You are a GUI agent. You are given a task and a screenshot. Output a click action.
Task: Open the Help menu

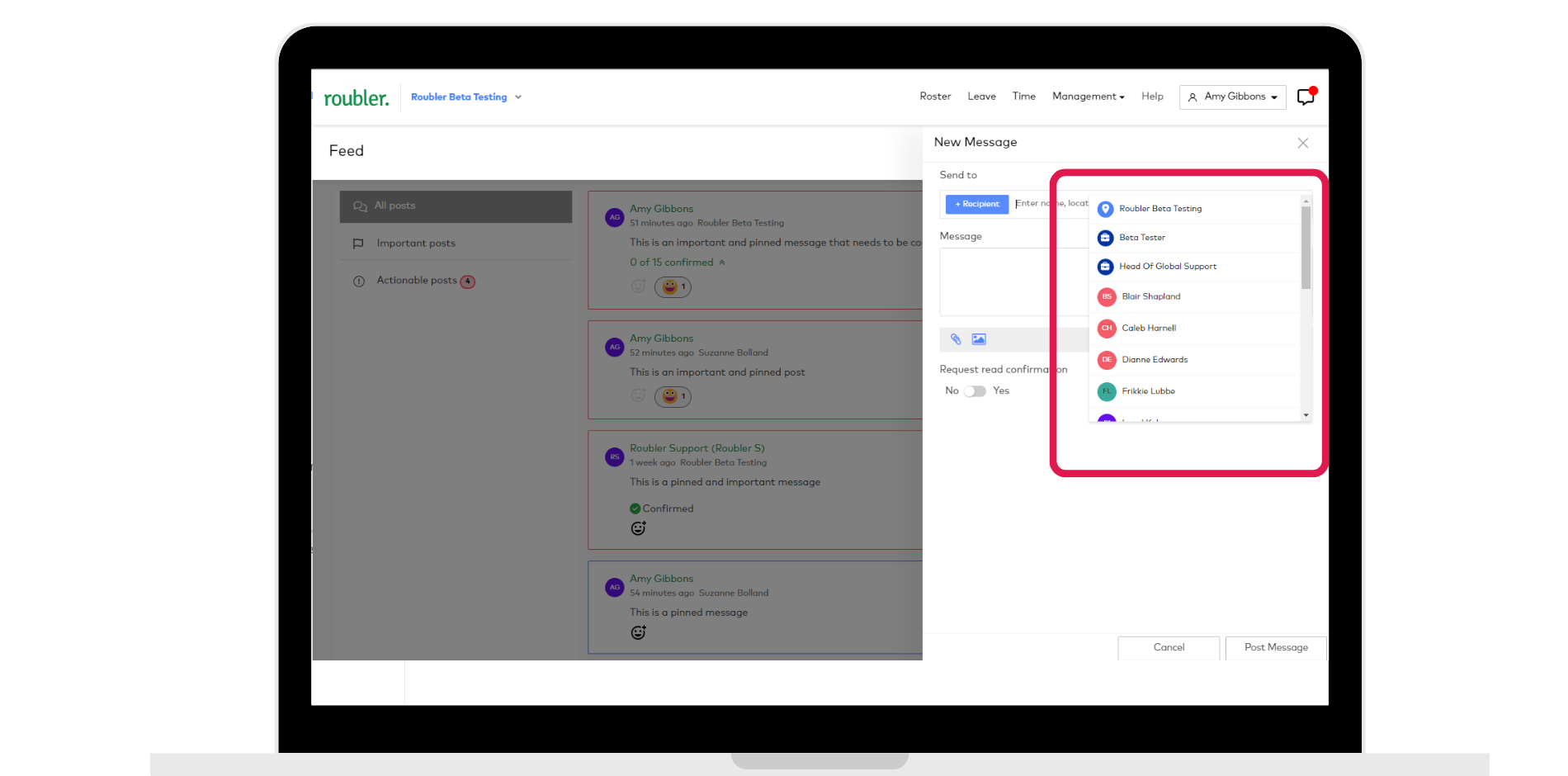click(x=1152, y=97)
